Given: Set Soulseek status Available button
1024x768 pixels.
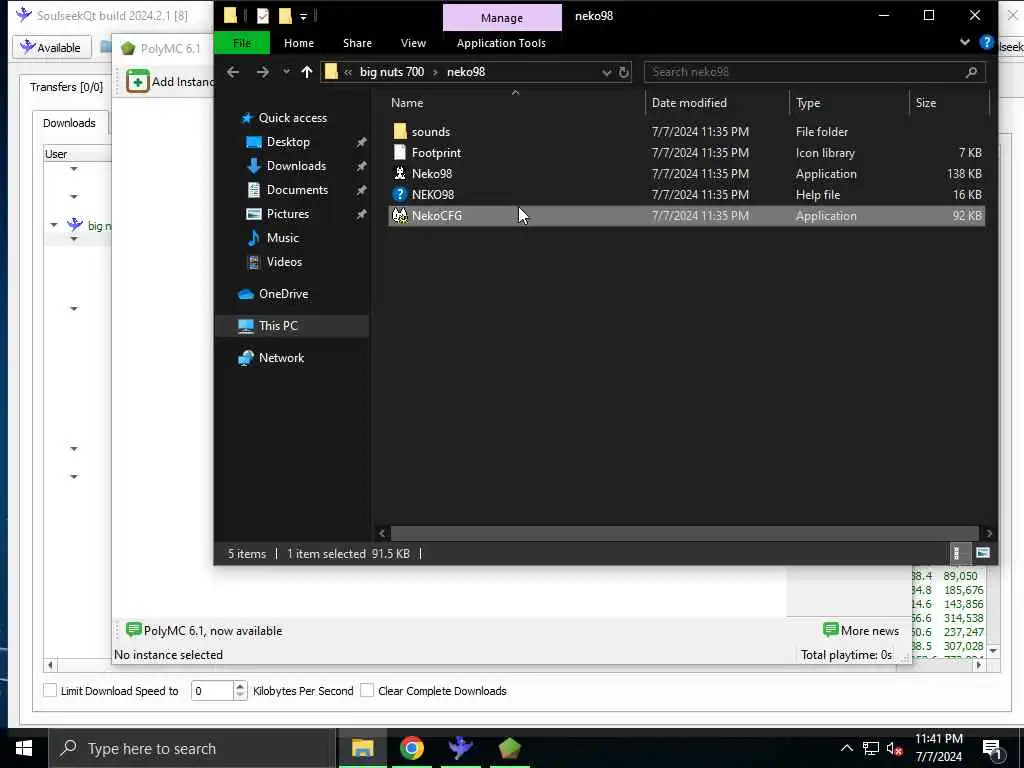Looking at the screenshot, I should 50,48.
